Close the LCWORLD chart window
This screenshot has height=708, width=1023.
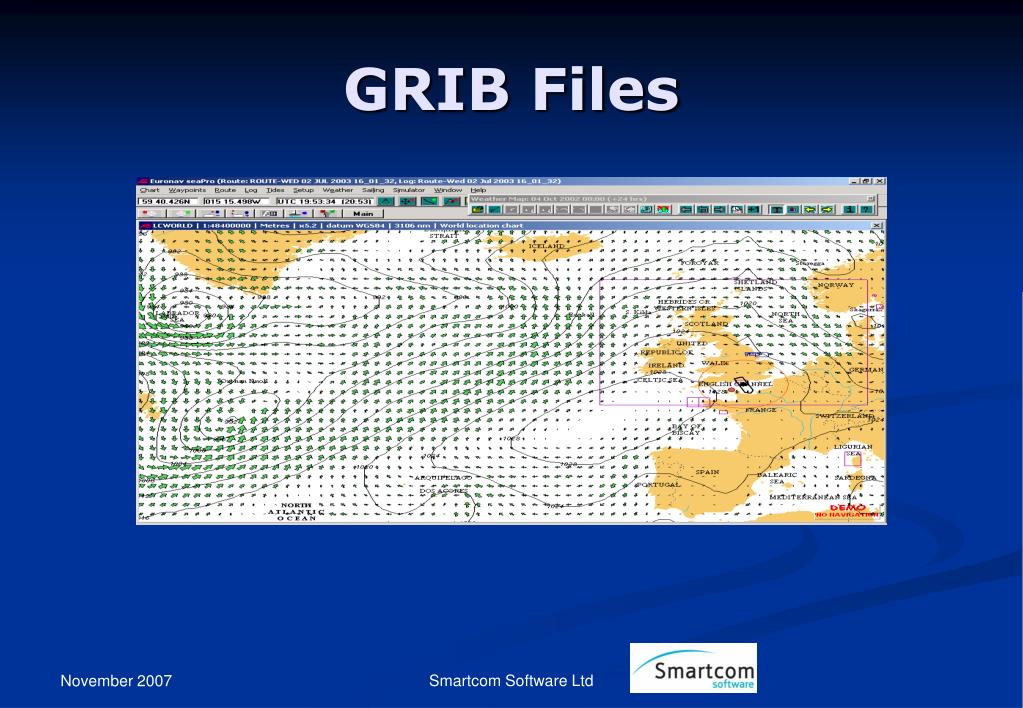876,225
